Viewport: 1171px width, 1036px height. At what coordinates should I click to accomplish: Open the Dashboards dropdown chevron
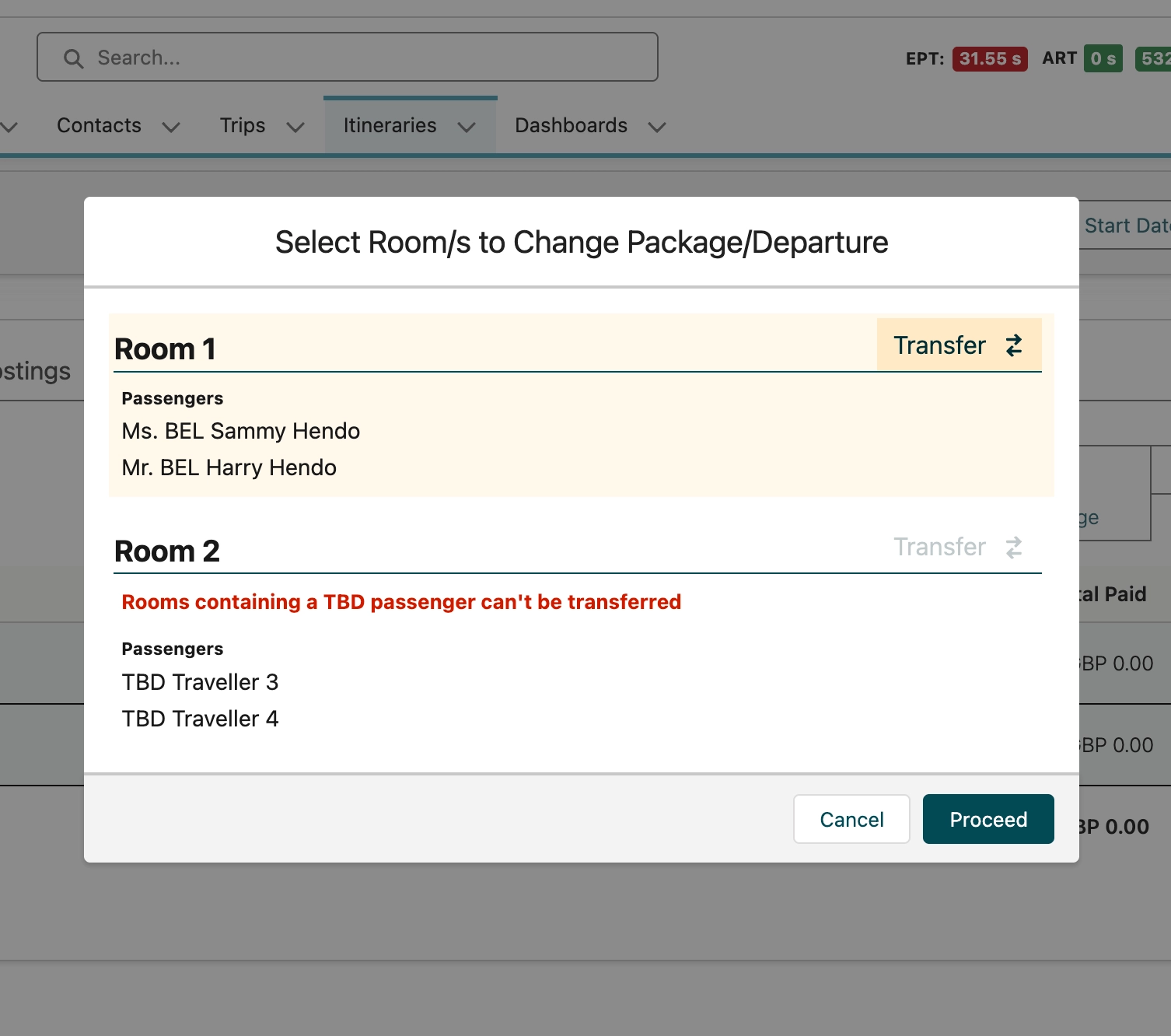tap(657, 127)
